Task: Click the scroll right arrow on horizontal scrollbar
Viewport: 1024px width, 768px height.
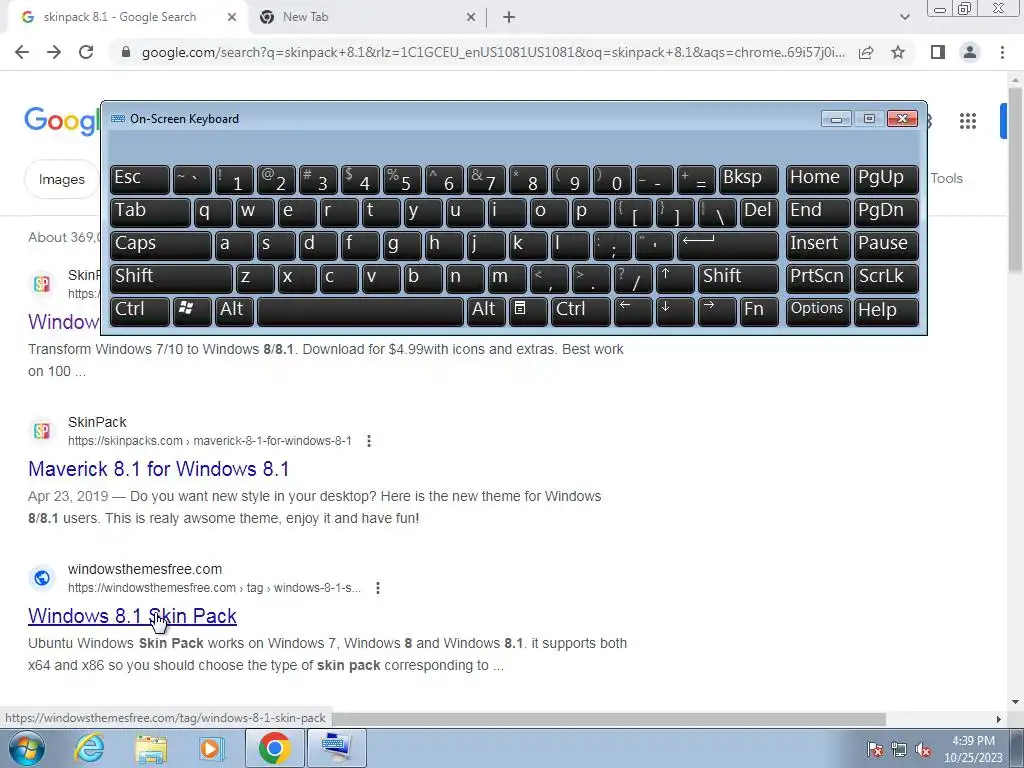Action: pos(999,719)
